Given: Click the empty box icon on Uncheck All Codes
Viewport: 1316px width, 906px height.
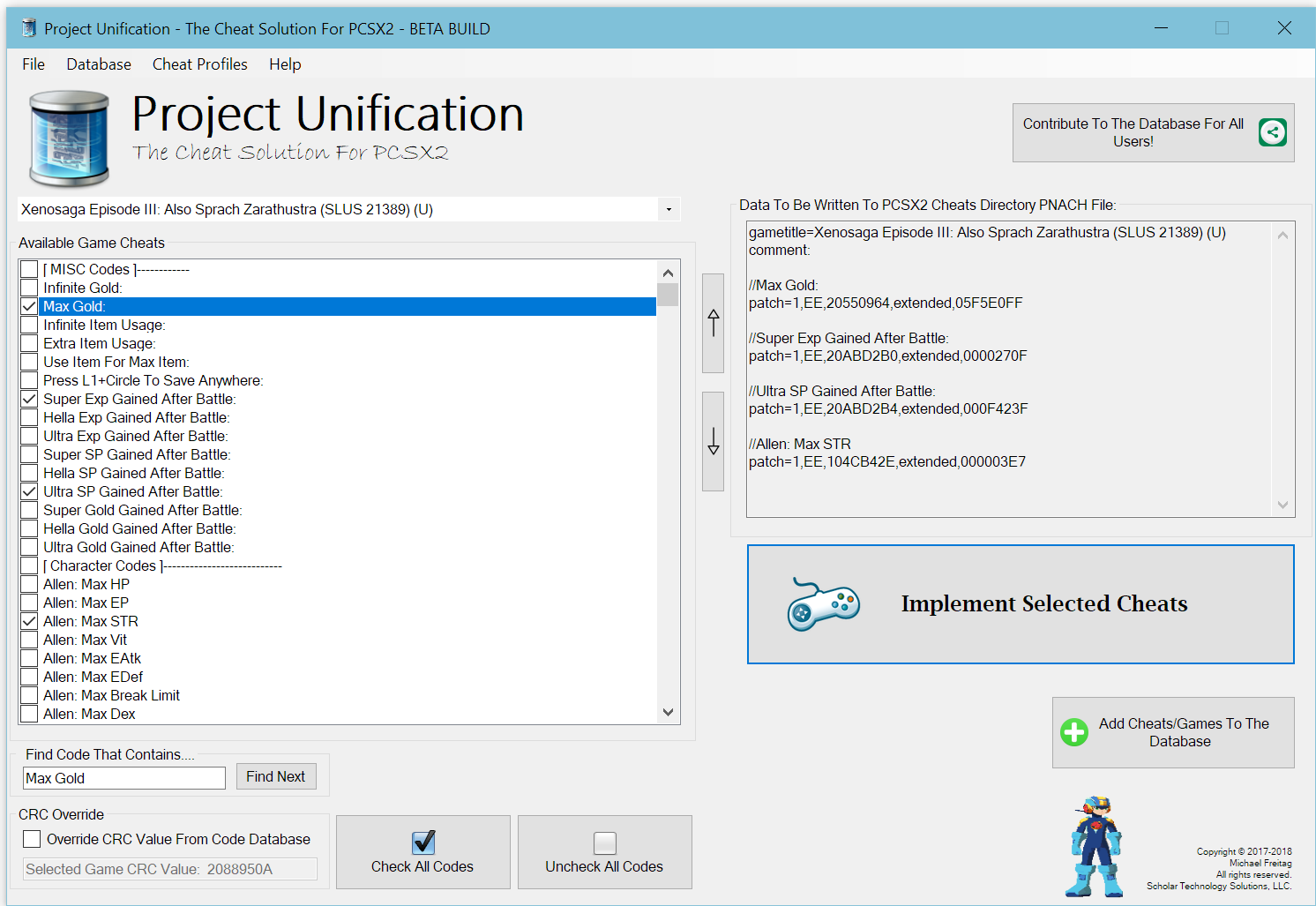Looking at the screenshot, I should 604,842.
